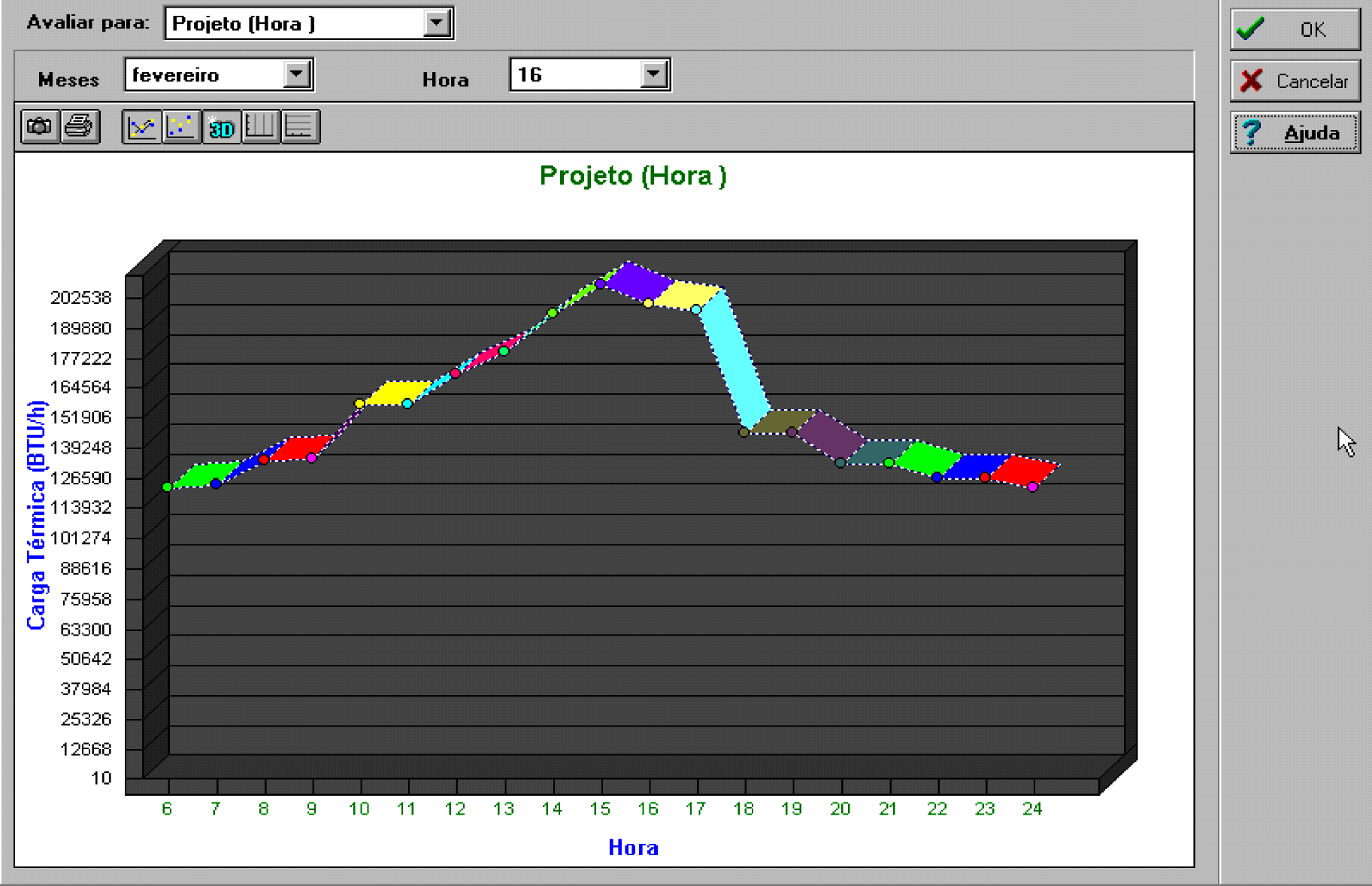Click the x-axis label 24

pos(1032,809)
